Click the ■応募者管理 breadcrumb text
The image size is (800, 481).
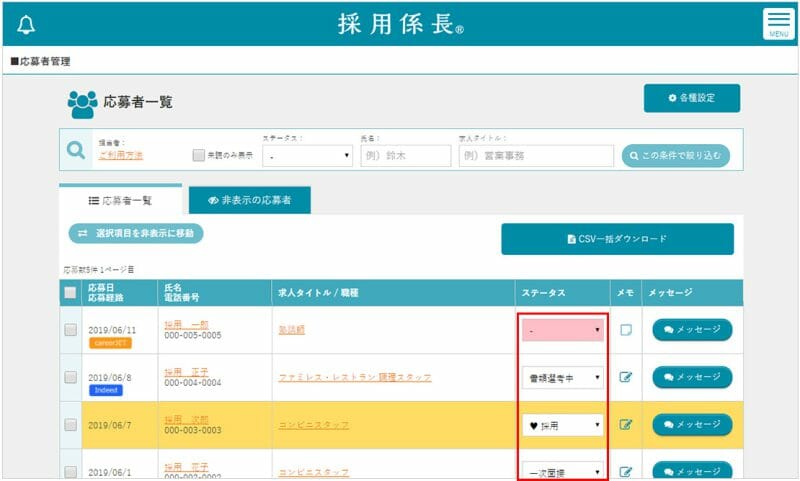click(40, 61)
